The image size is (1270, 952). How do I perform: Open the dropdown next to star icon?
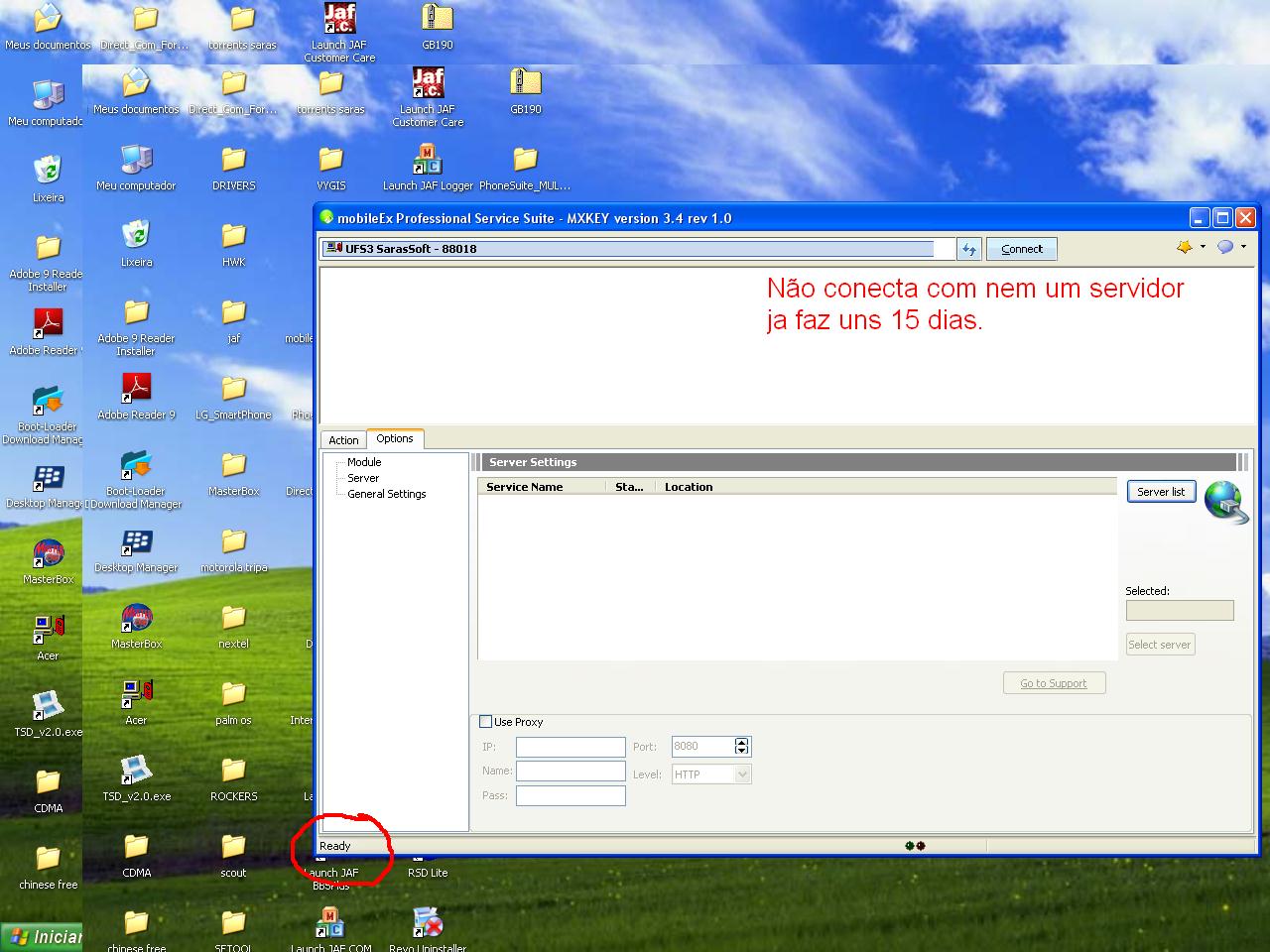tap(1203, 247)
